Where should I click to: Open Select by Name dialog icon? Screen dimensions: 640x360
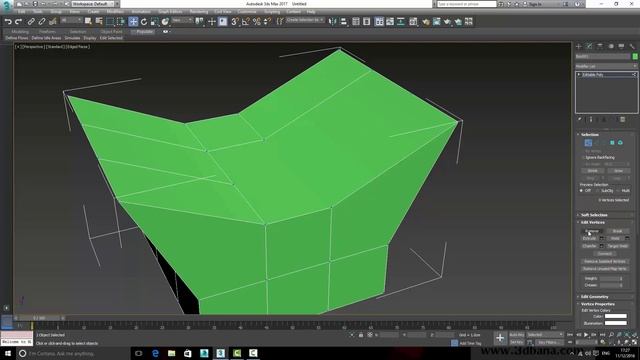tap(99, 22)
